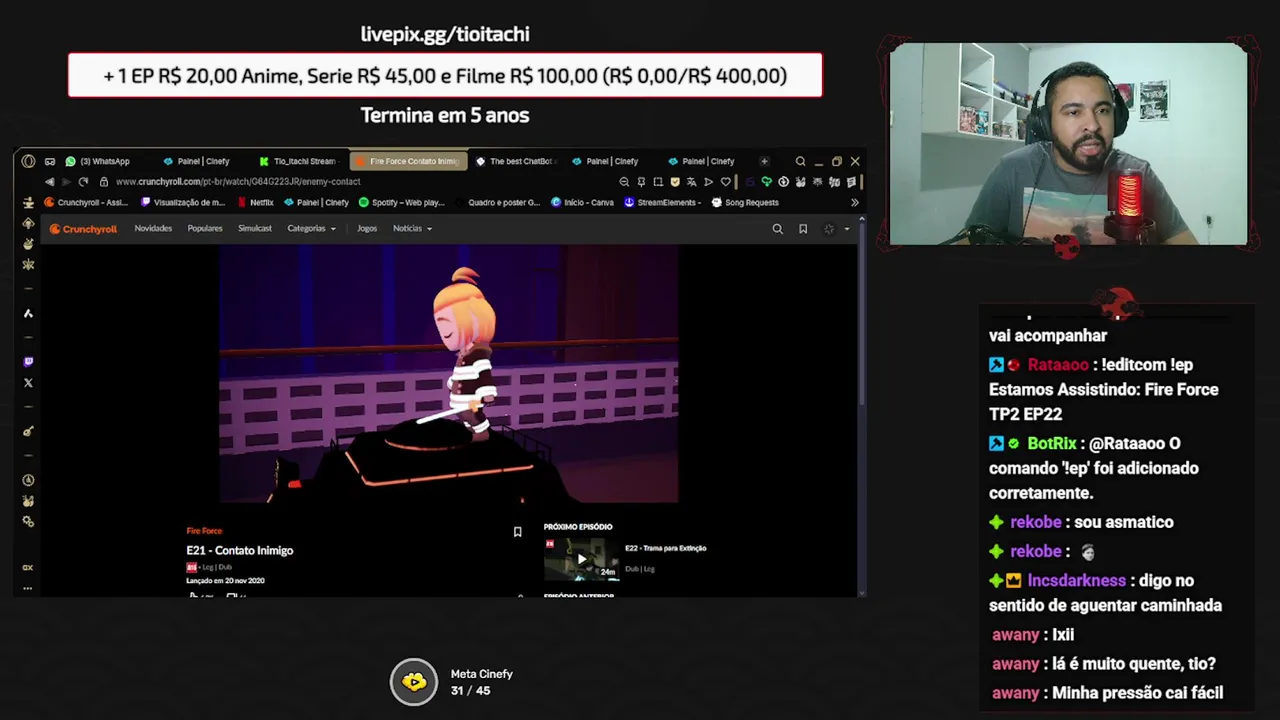
Task: Open the Jogos menu item
Action: tap(367, 229)
